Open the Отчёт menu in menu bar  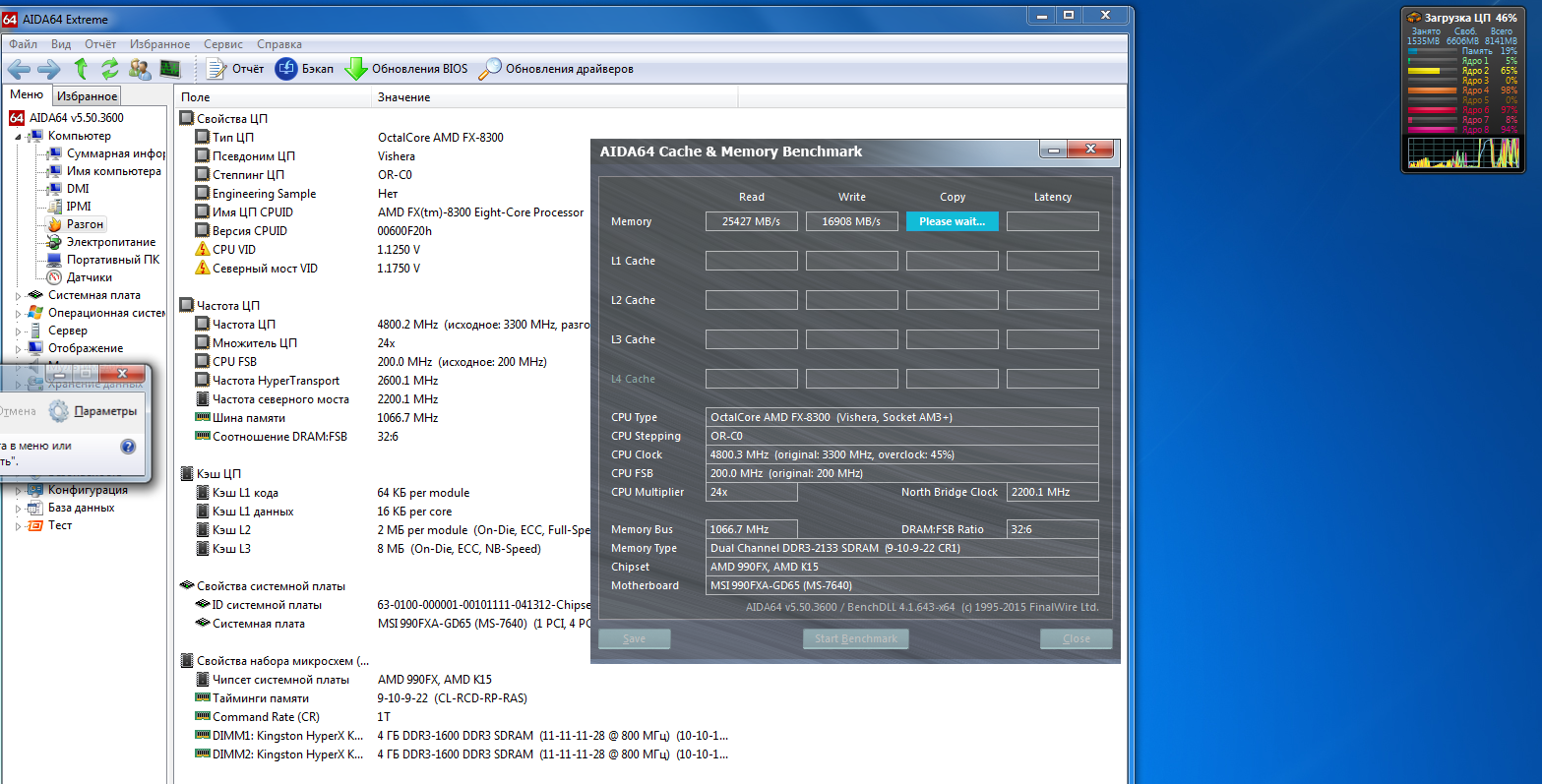tap(100, 44)
